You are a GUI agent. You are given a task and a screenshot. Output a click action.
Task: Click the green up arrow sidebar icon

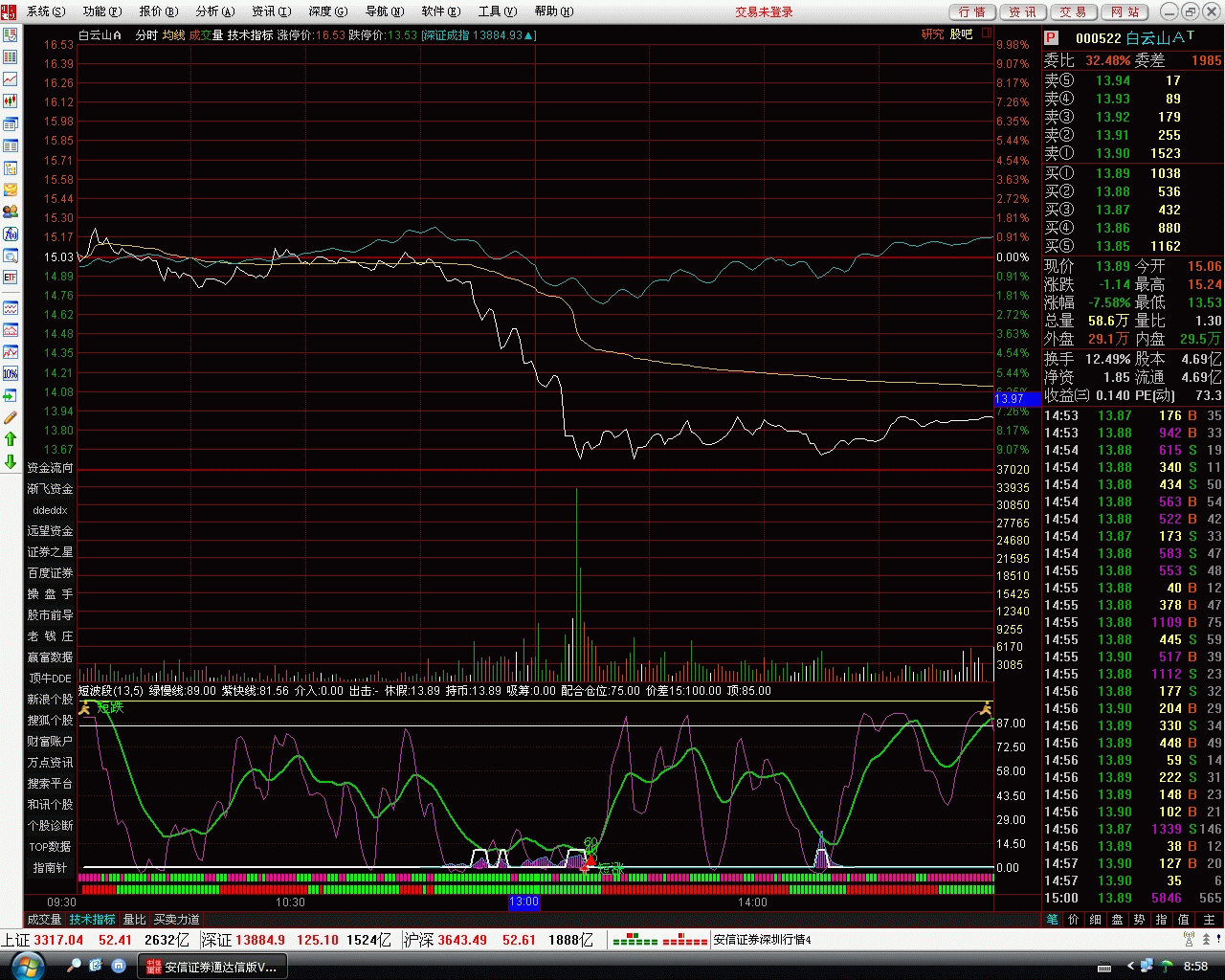pos(11,439)
